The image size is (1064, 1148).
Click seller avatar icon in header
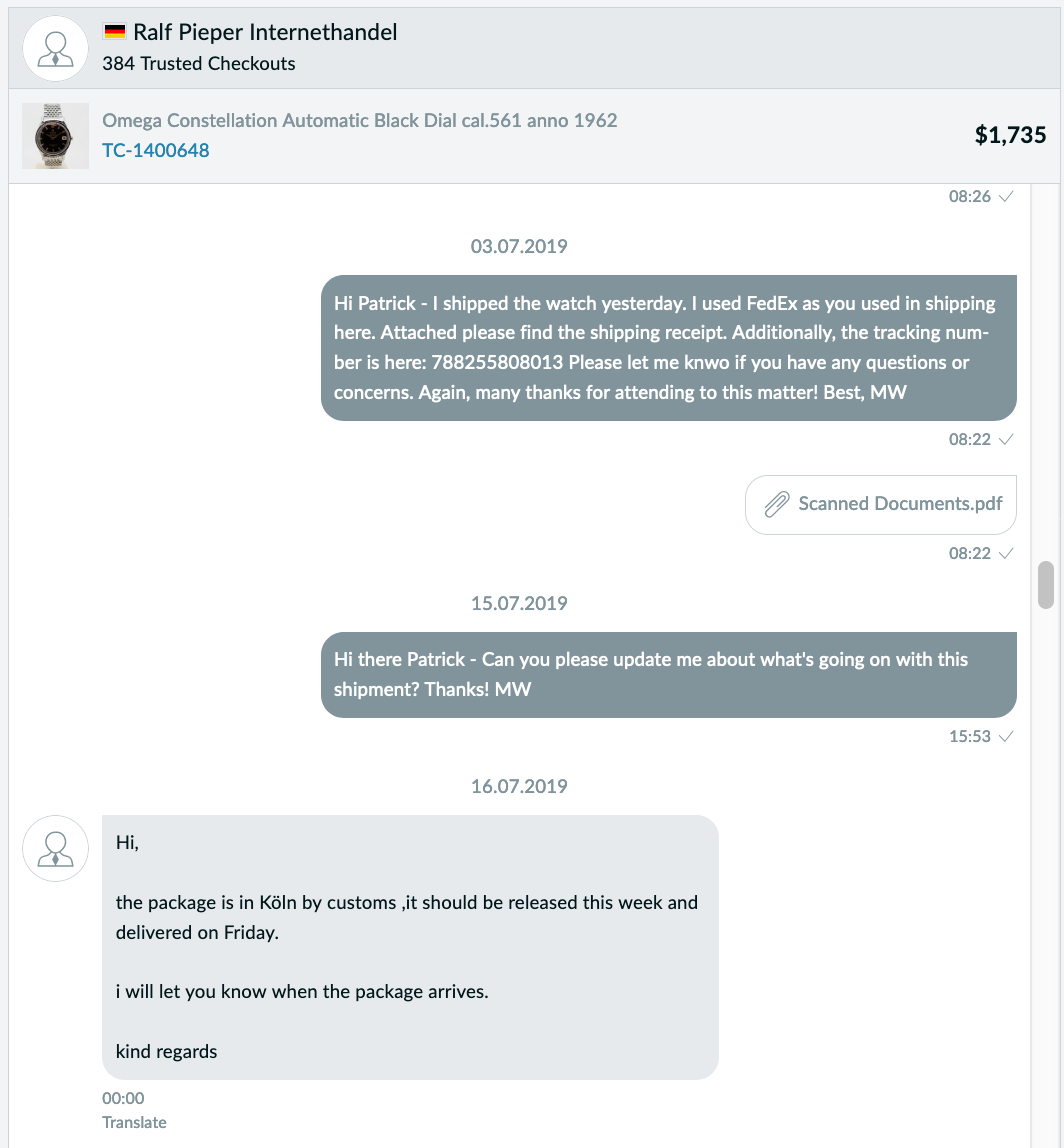coord(55,48)
